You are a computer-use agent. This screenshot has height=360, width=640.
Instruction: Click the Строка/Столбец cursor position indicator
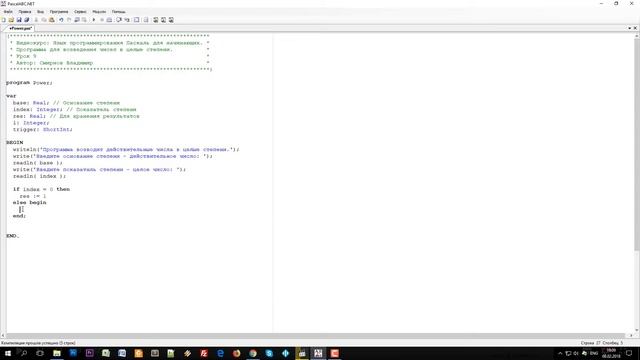point(602,343)
